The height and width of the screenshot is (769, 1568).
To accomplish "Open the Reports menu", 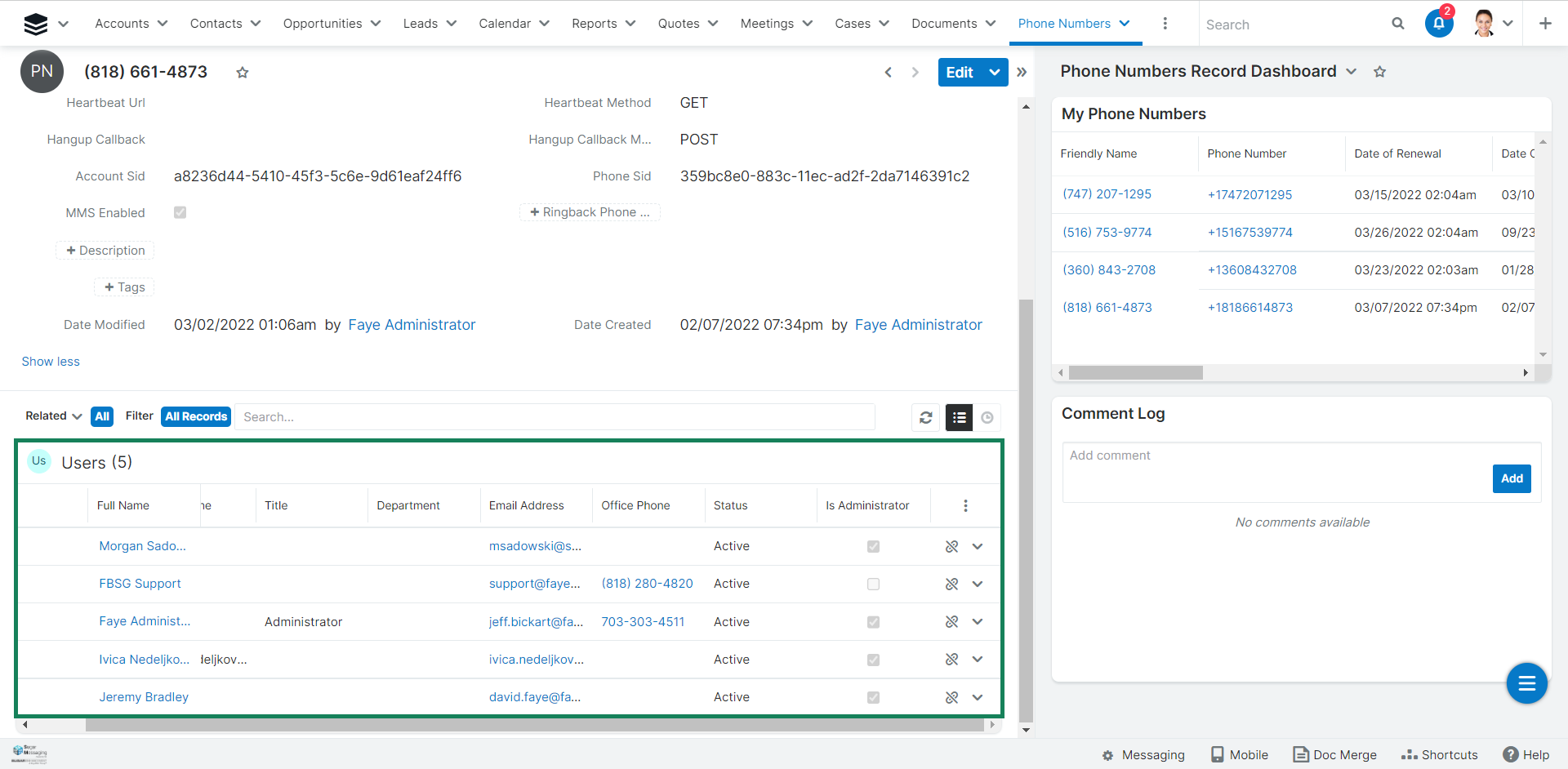I will (603, 24).
